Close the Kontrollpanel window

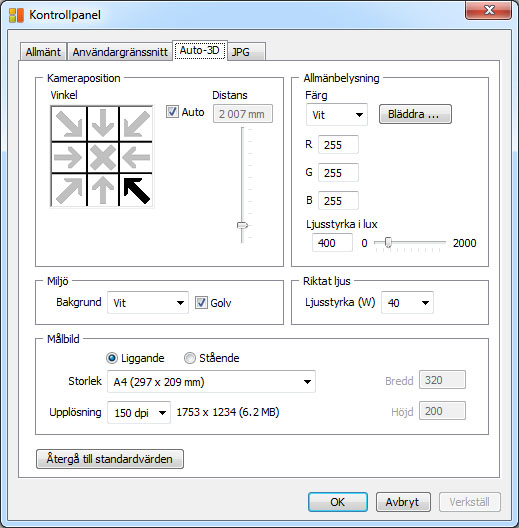coord(489,10)
